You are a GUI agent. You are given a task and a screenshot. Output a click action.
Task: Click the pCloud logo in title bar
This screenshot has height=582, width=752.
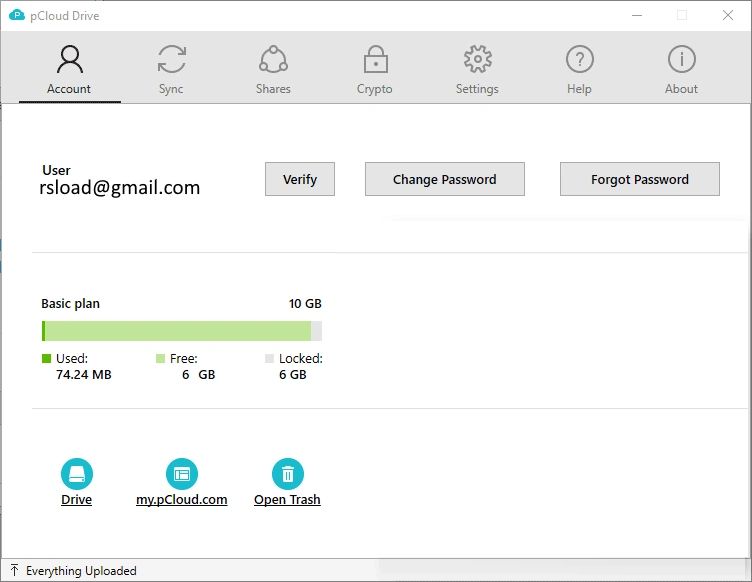[17, 15]
